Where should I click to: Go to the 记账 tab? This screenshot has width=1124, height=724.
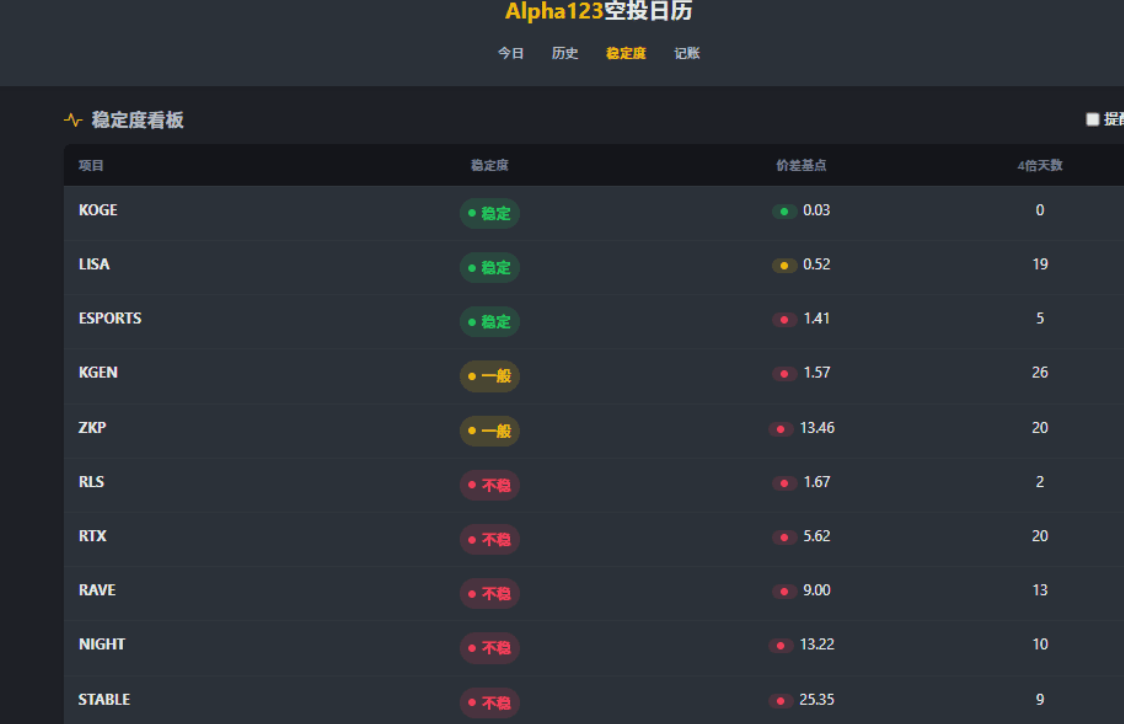point(687,54)
